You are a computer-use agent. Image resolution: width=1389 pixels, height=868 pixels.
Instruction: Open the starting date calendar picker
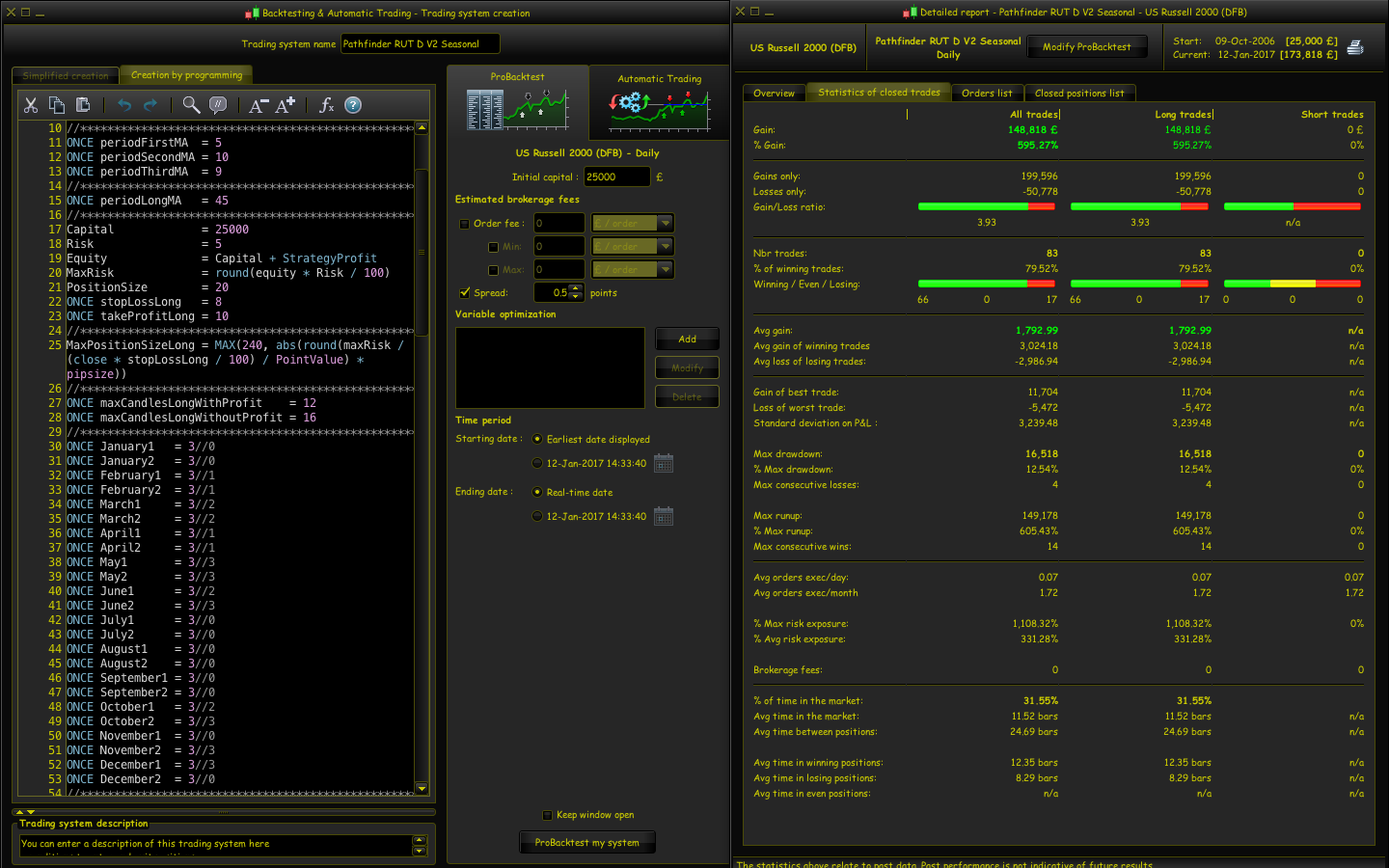coord(664,464)
